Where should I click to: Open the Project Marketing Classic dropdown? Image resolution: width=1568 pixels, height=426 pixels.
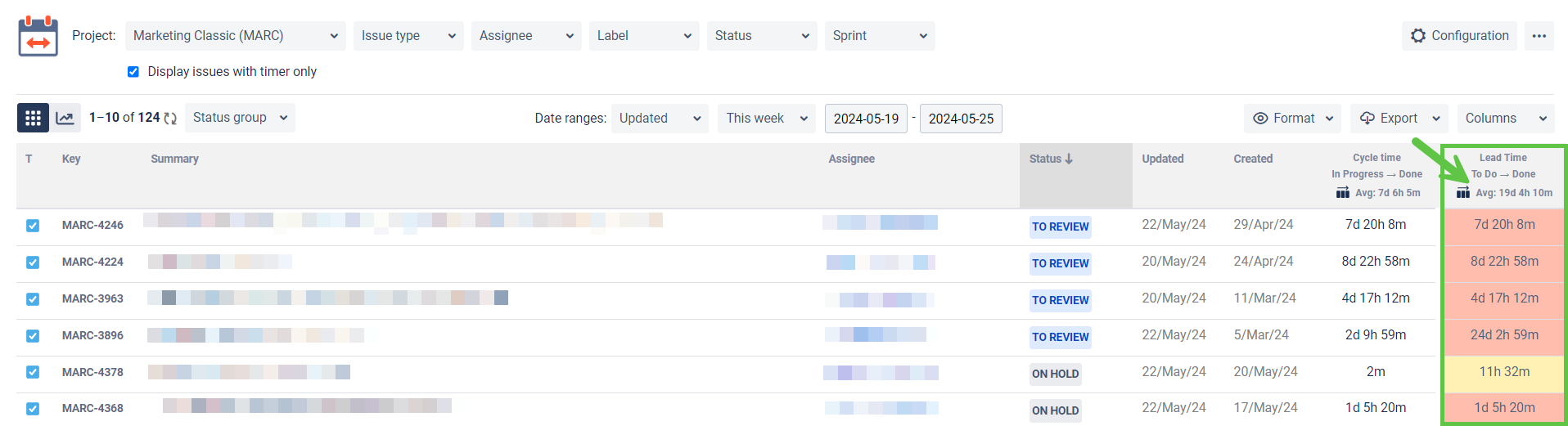coord(236,36)
